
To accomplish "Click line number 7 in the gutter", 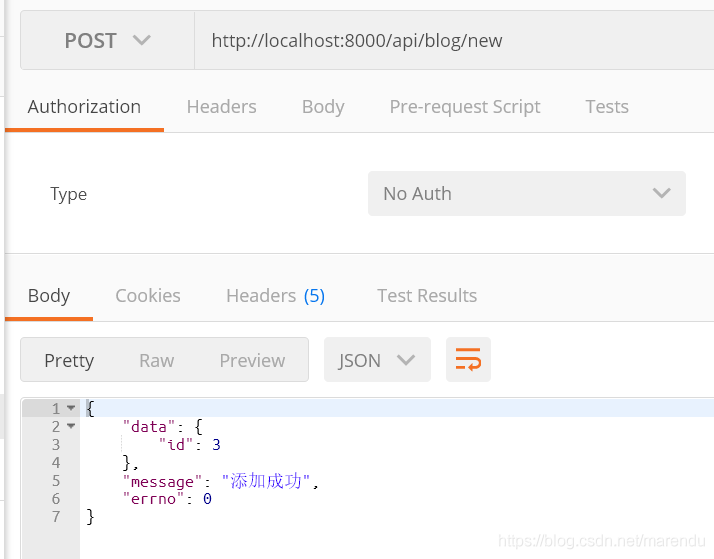I will pyautogui.click(x=56, y=517).
